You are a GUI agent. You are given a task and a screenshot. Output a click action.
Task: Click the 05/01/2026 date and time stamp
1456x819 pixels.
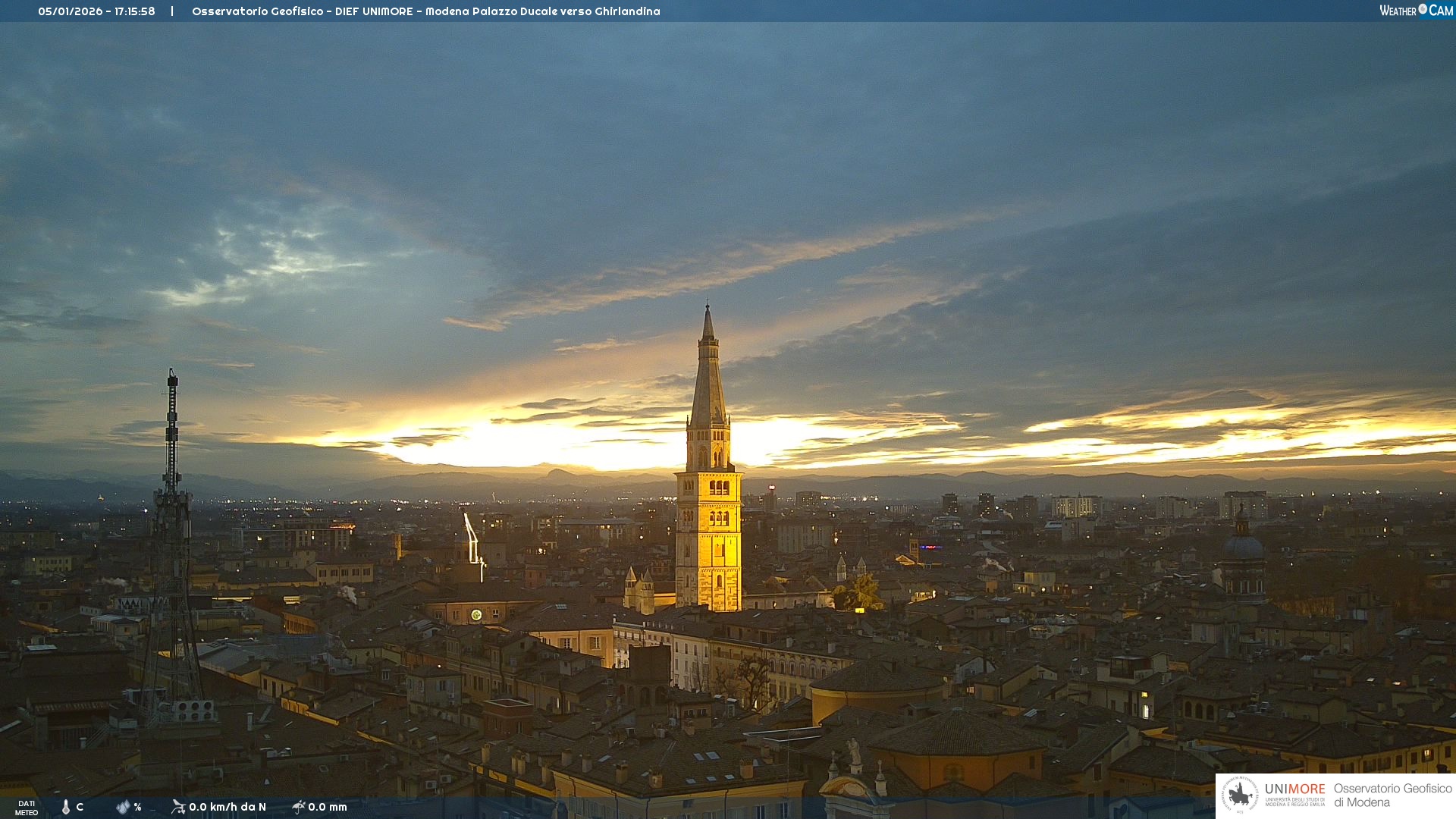tap(96, 11)
